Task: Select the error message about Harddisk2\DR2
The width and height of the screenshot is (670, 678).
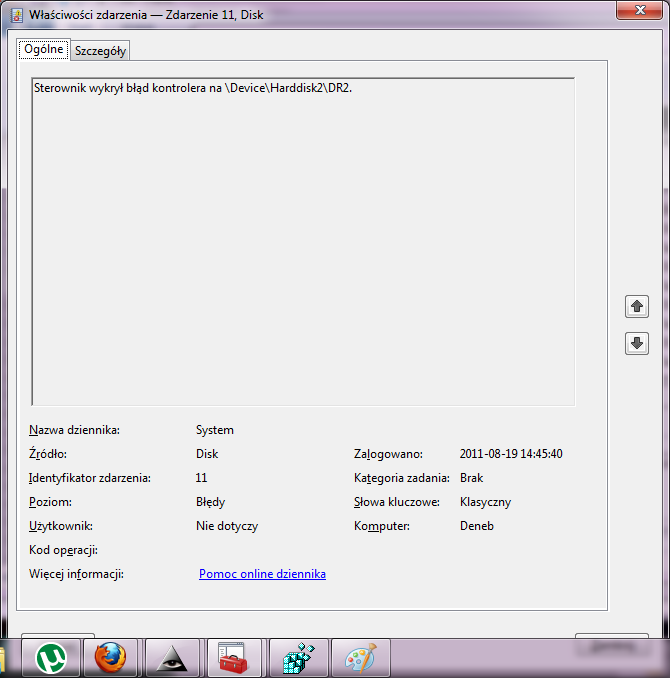Action: tap(193, 88)
